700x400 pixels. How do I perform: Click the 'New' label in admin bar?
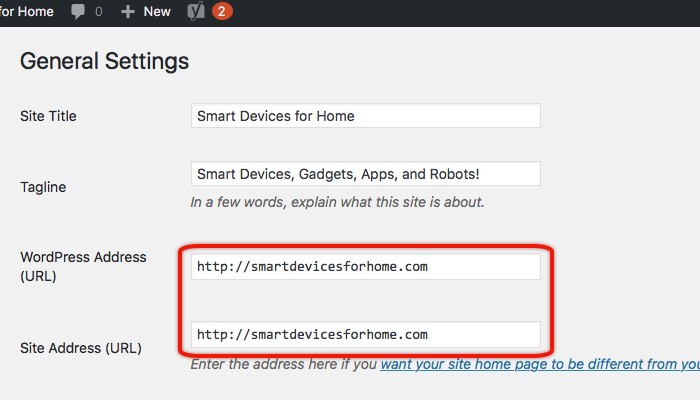pyautogui.click(x=157, y=12)
